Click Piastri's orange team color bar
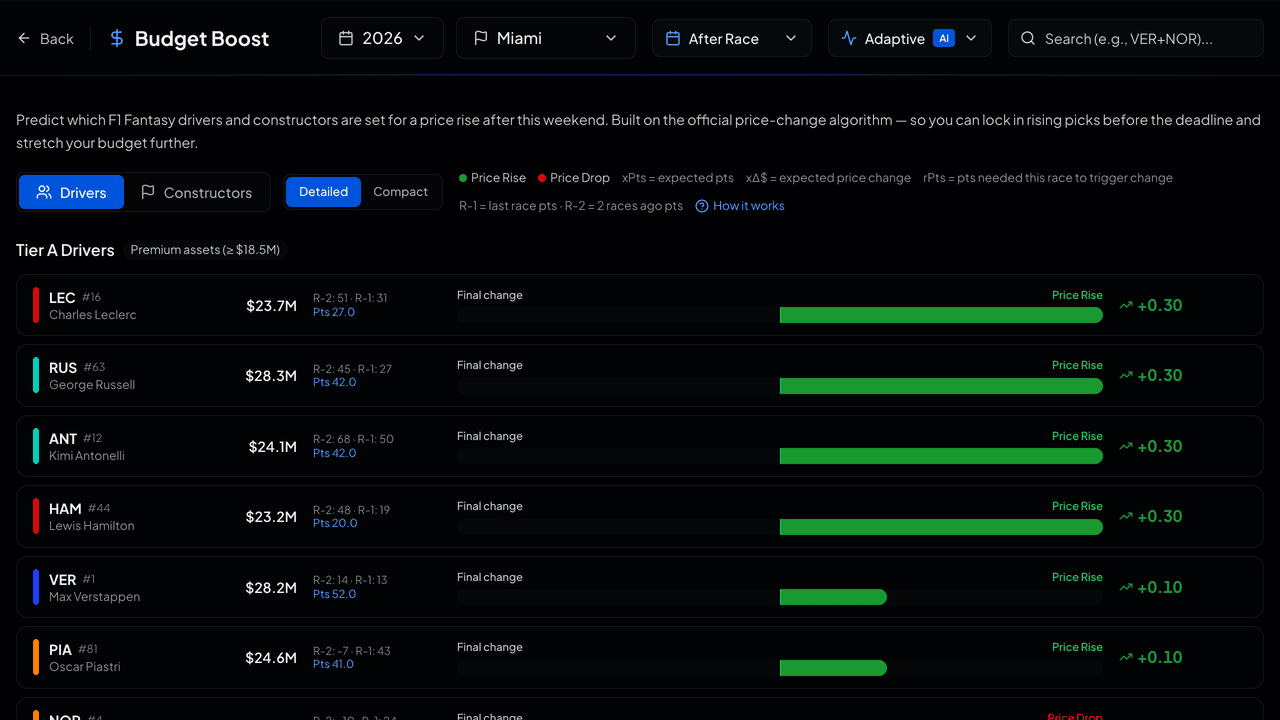1280x720 pixels. (36, 657)
